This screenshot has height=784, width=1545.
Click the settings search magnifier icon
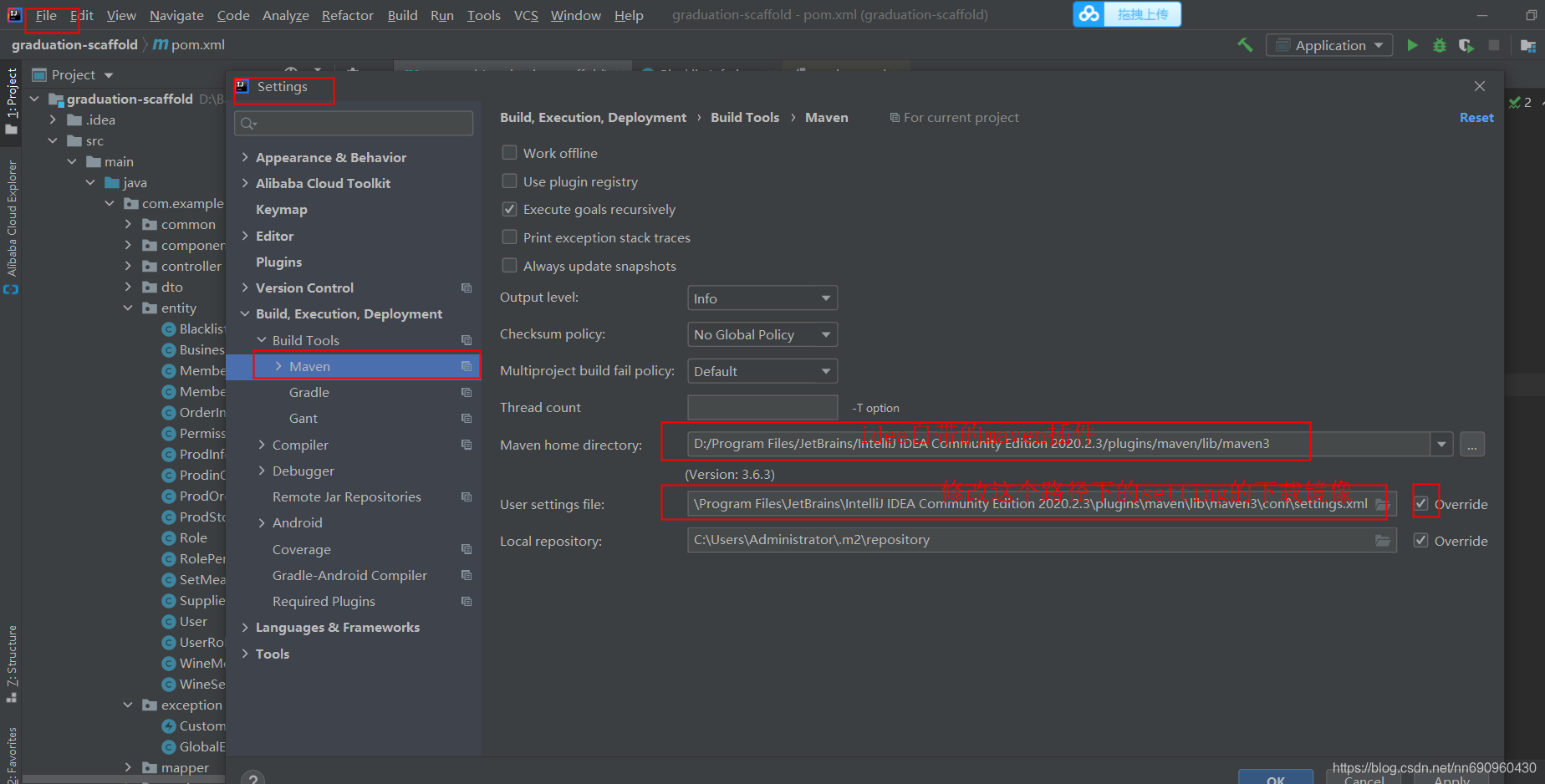point(247,124)
